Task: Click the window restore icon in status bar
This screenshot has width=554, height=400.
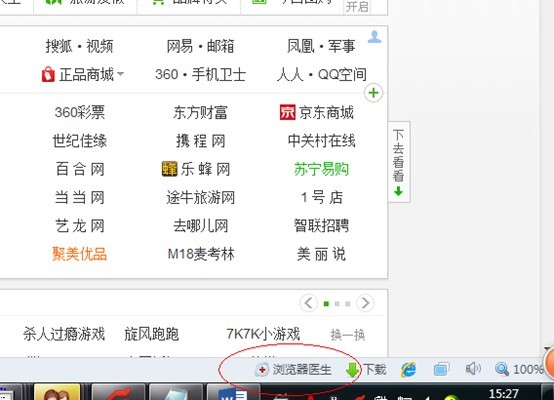Action: point(441,369)
